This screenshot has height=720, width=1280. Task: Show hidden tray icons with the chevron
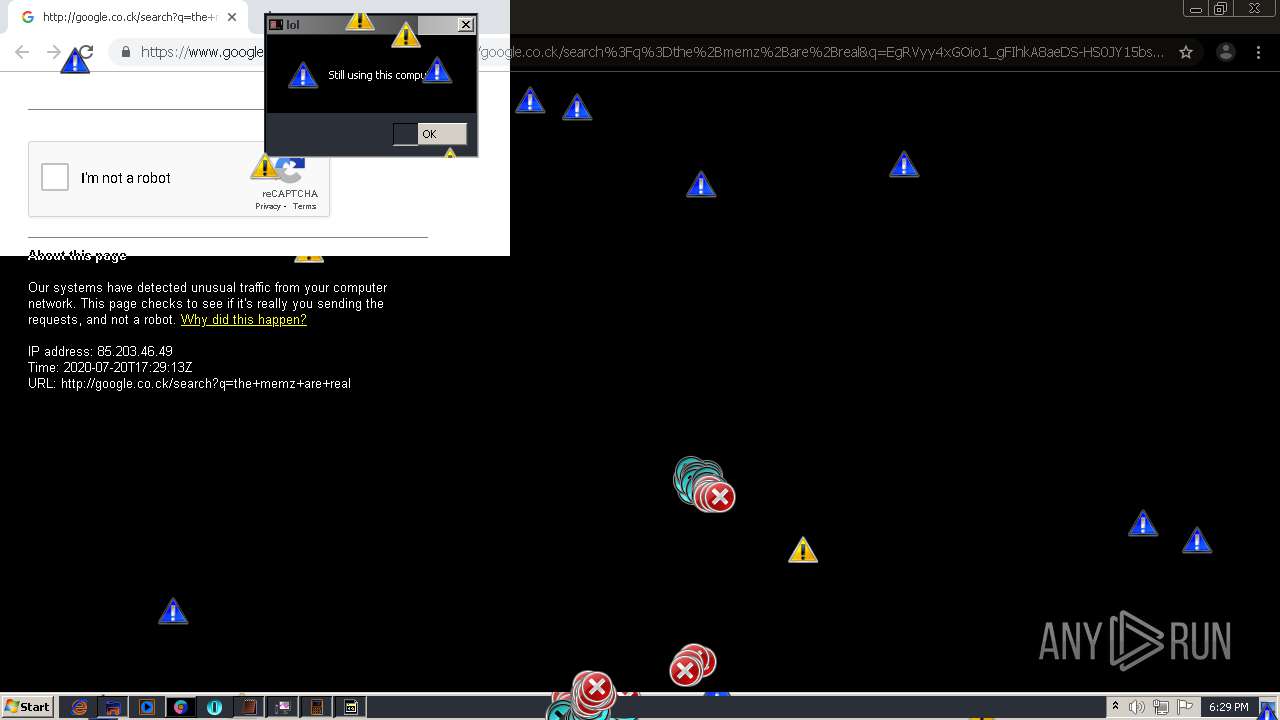[x=1115, y=707]
